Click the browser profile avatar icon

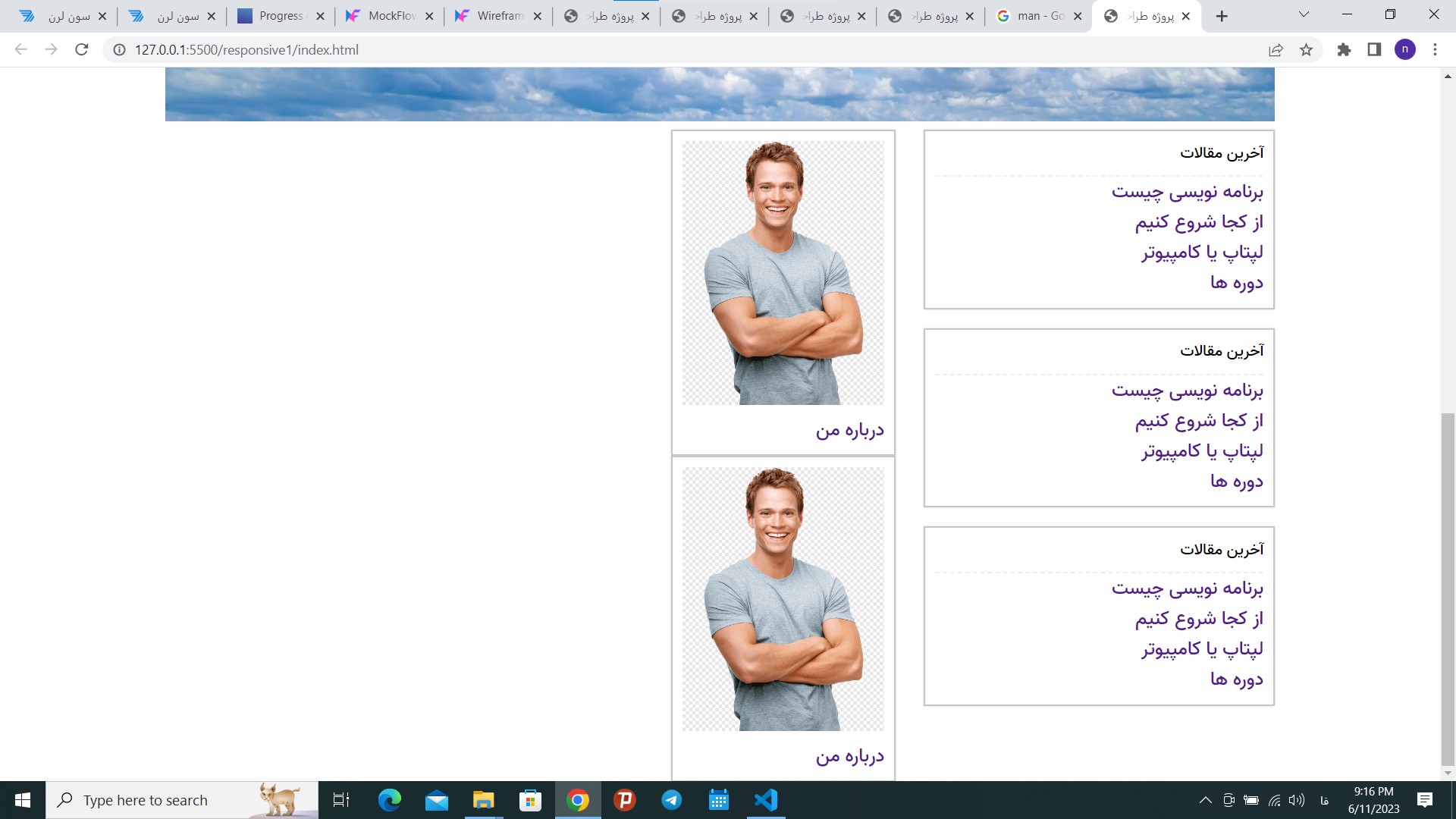[x=1406, y=49]
